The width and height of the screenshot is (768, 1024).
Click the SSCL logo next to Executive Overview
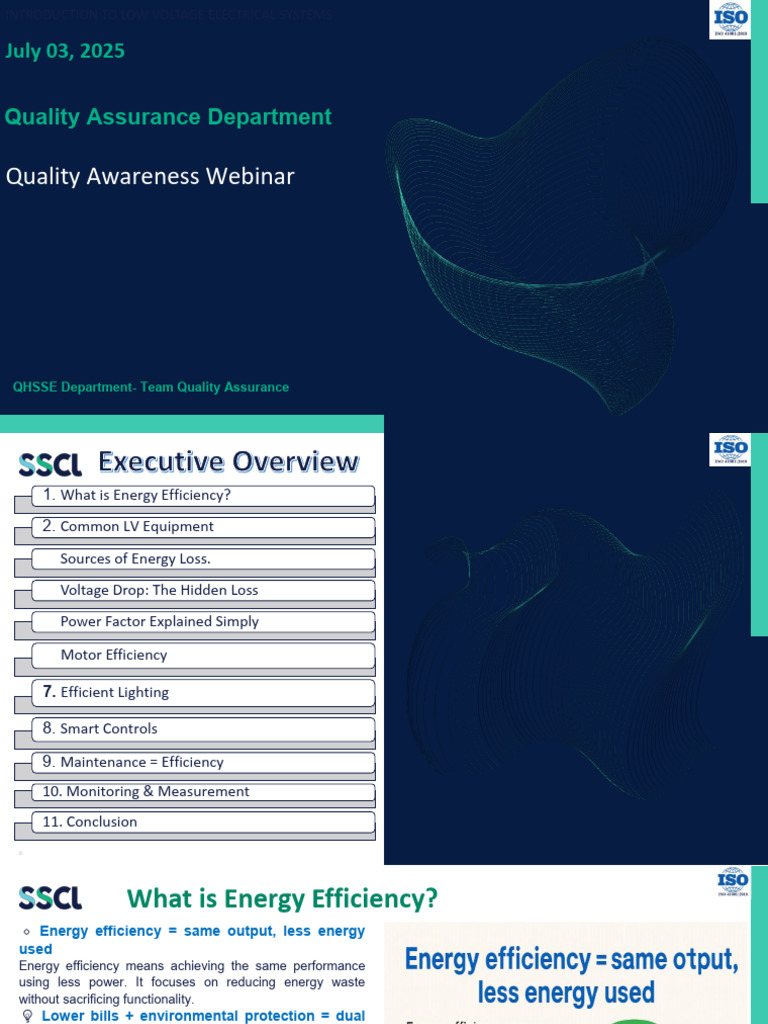coord(50,464)
